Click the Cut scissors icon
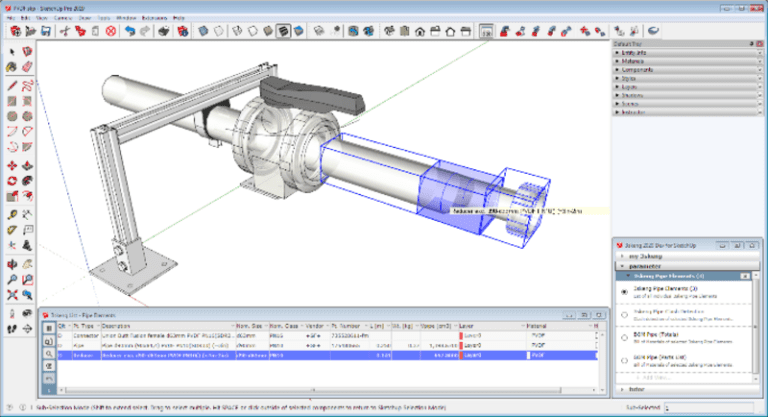Screen dimensions: 768x417 (x=64, y=31)
